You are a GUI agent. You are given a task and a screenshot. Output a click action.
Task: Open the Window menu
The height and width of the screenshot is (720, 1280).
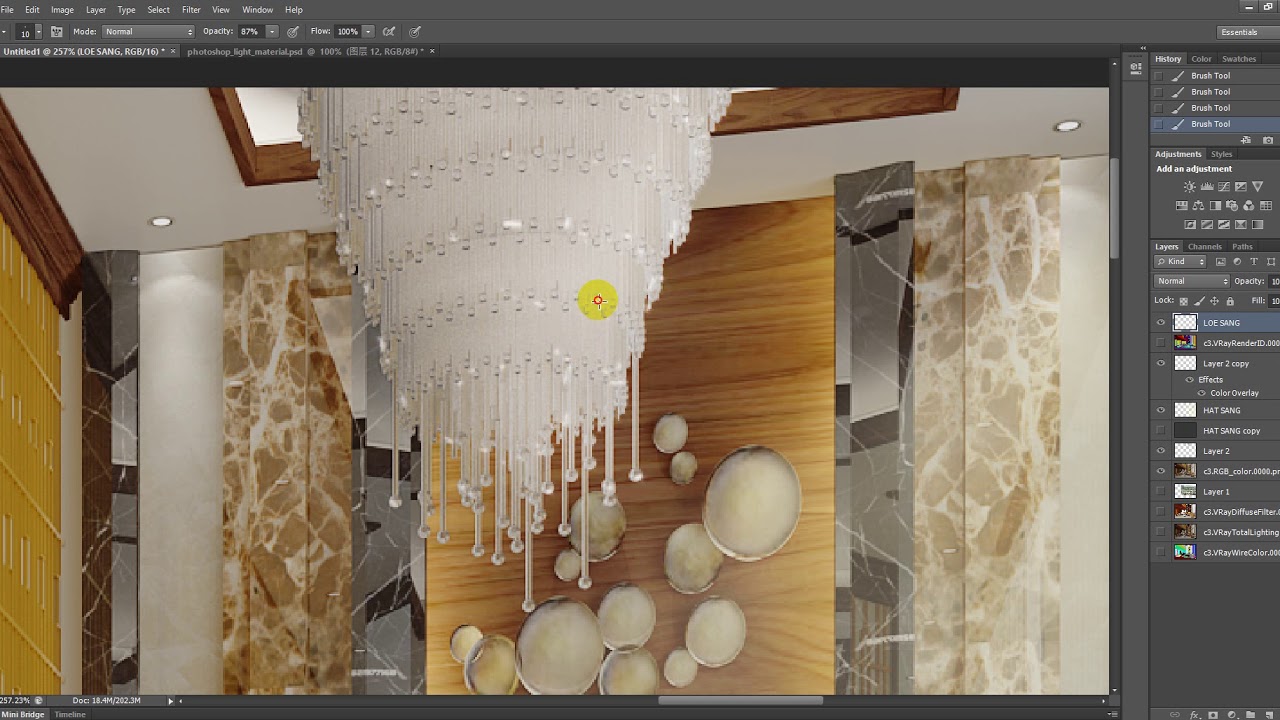[x=257, y=10]
